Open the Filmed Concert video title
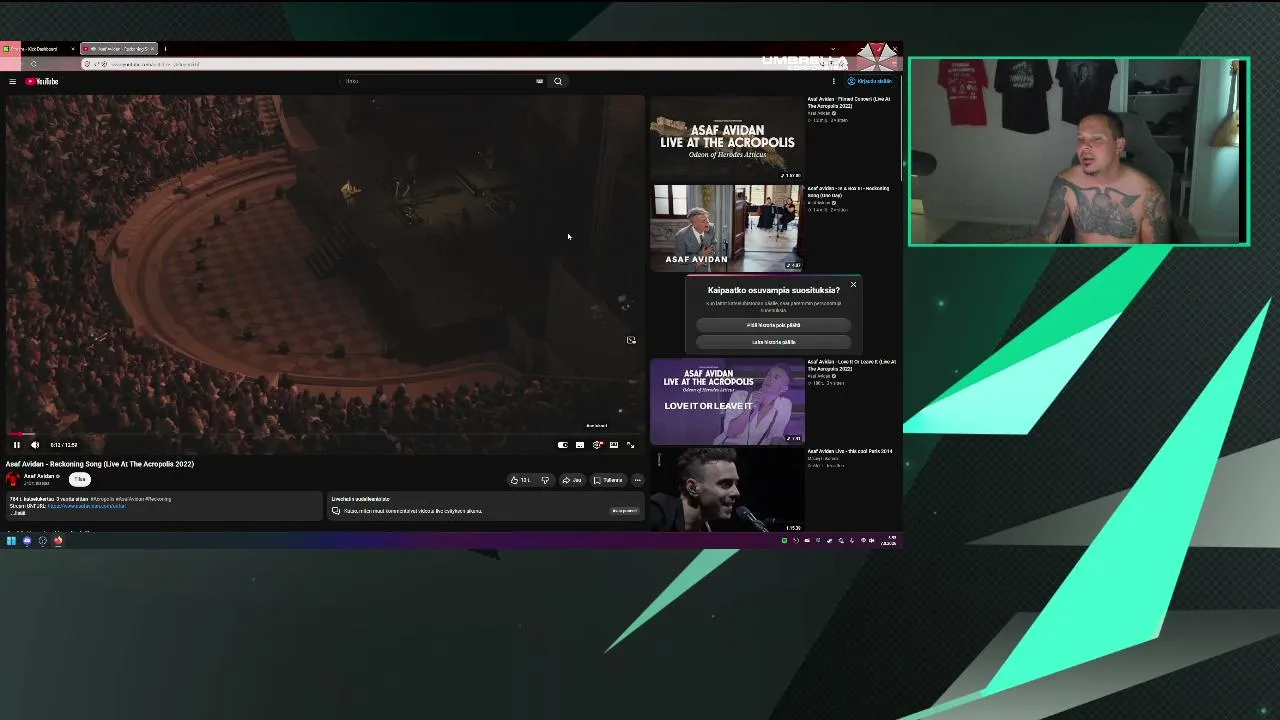 coord(849,102)
